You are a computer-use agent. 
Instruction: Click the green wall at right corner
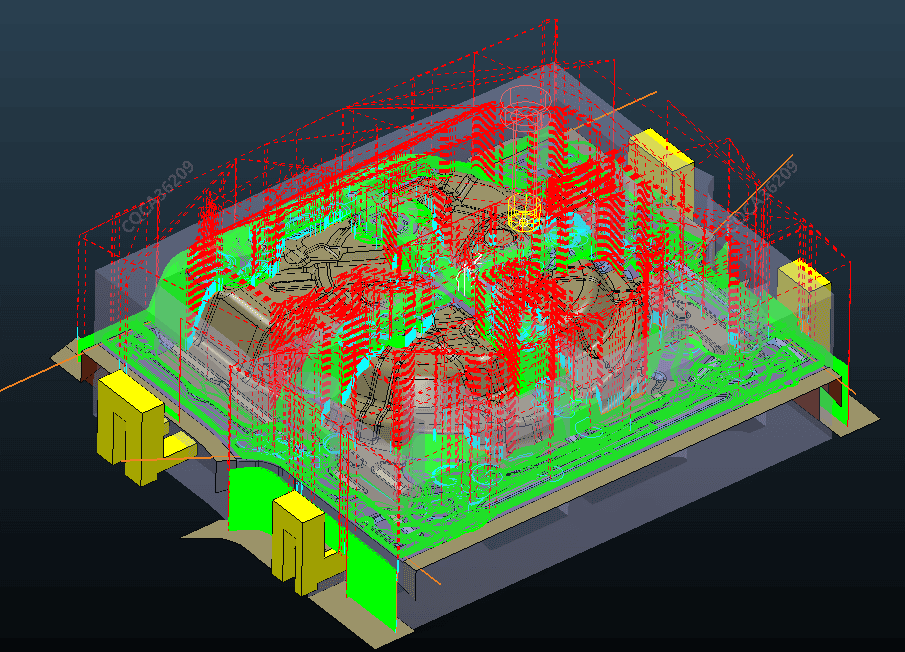[834, 398]
